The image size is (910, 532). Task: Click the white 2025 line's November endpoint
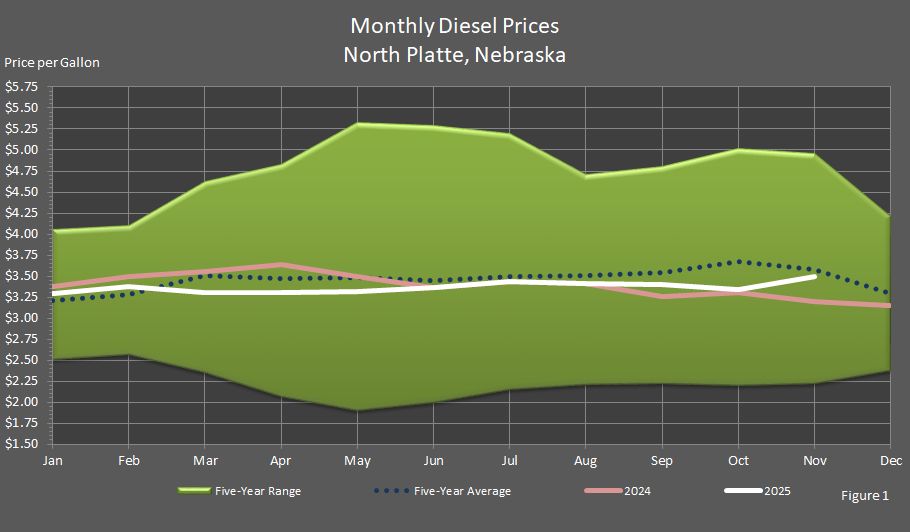pos(814,276)
